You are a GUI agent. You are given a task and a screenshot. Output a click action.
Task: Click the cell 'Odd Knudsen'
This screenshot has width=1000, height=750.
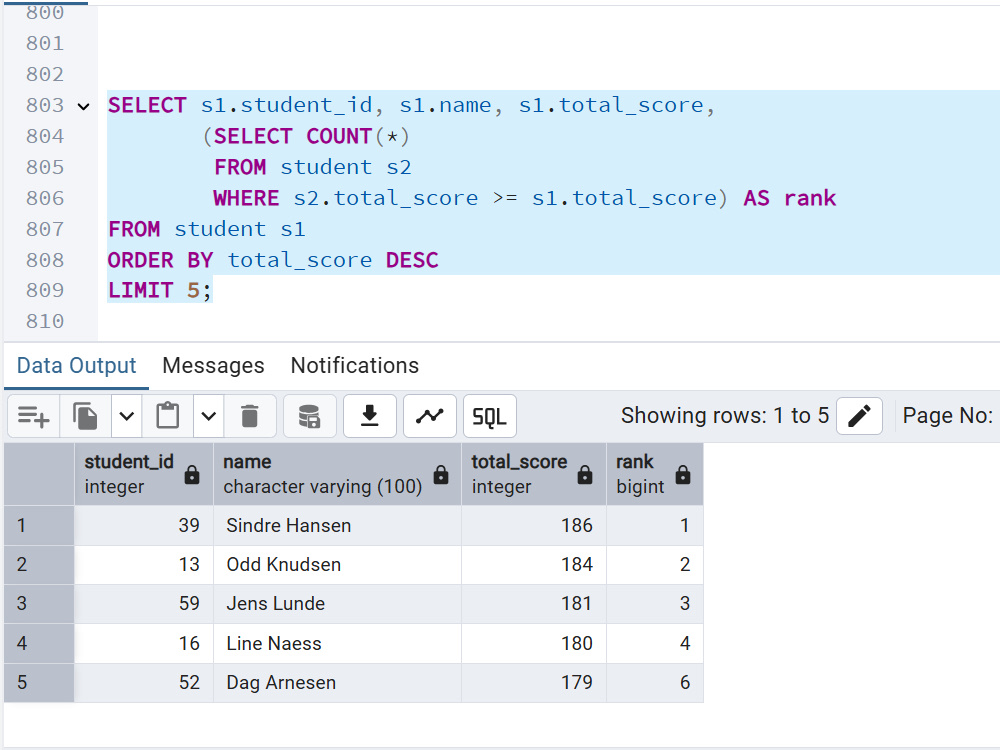337,564
